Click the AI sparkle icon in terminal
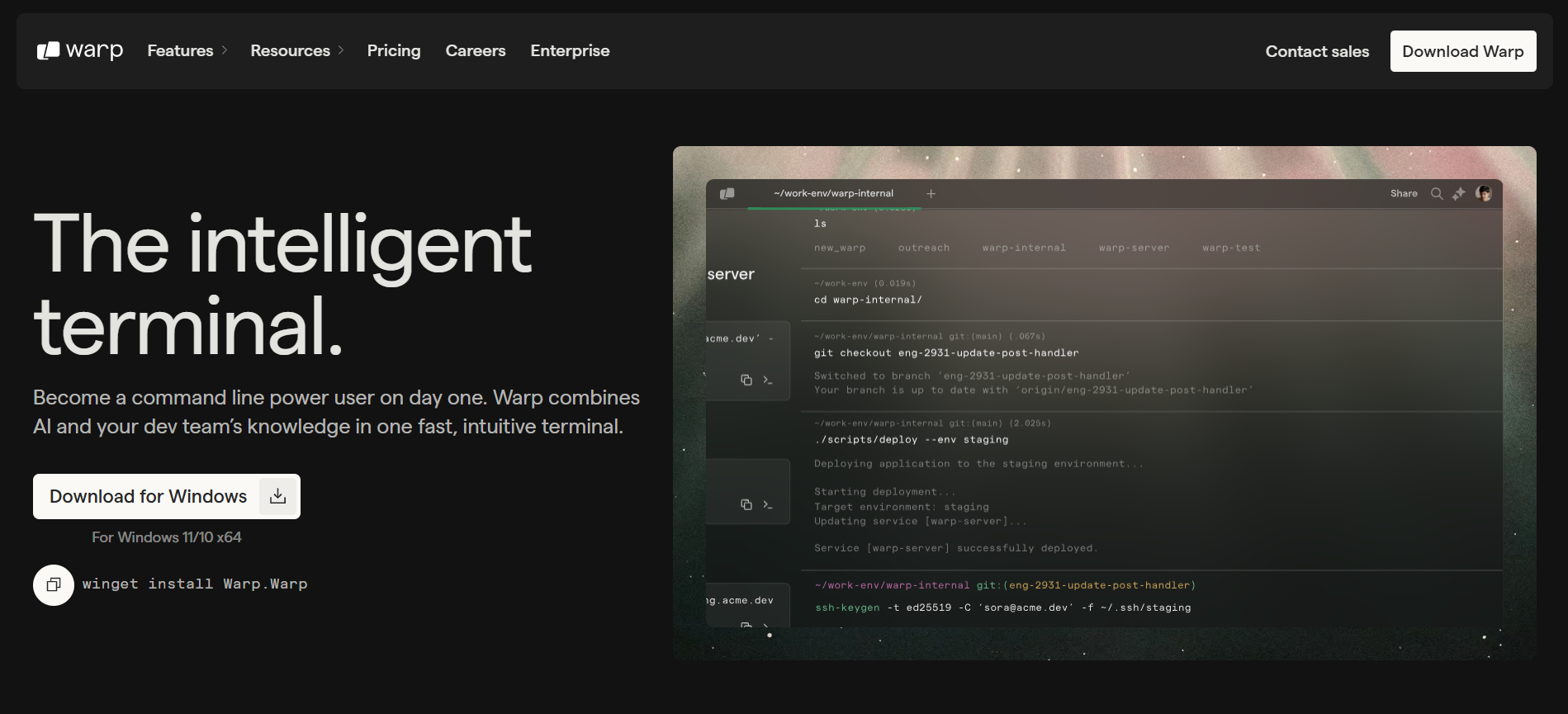Image resolution: width=1568 pixels, height=714 pixels. click(1459, 193)
